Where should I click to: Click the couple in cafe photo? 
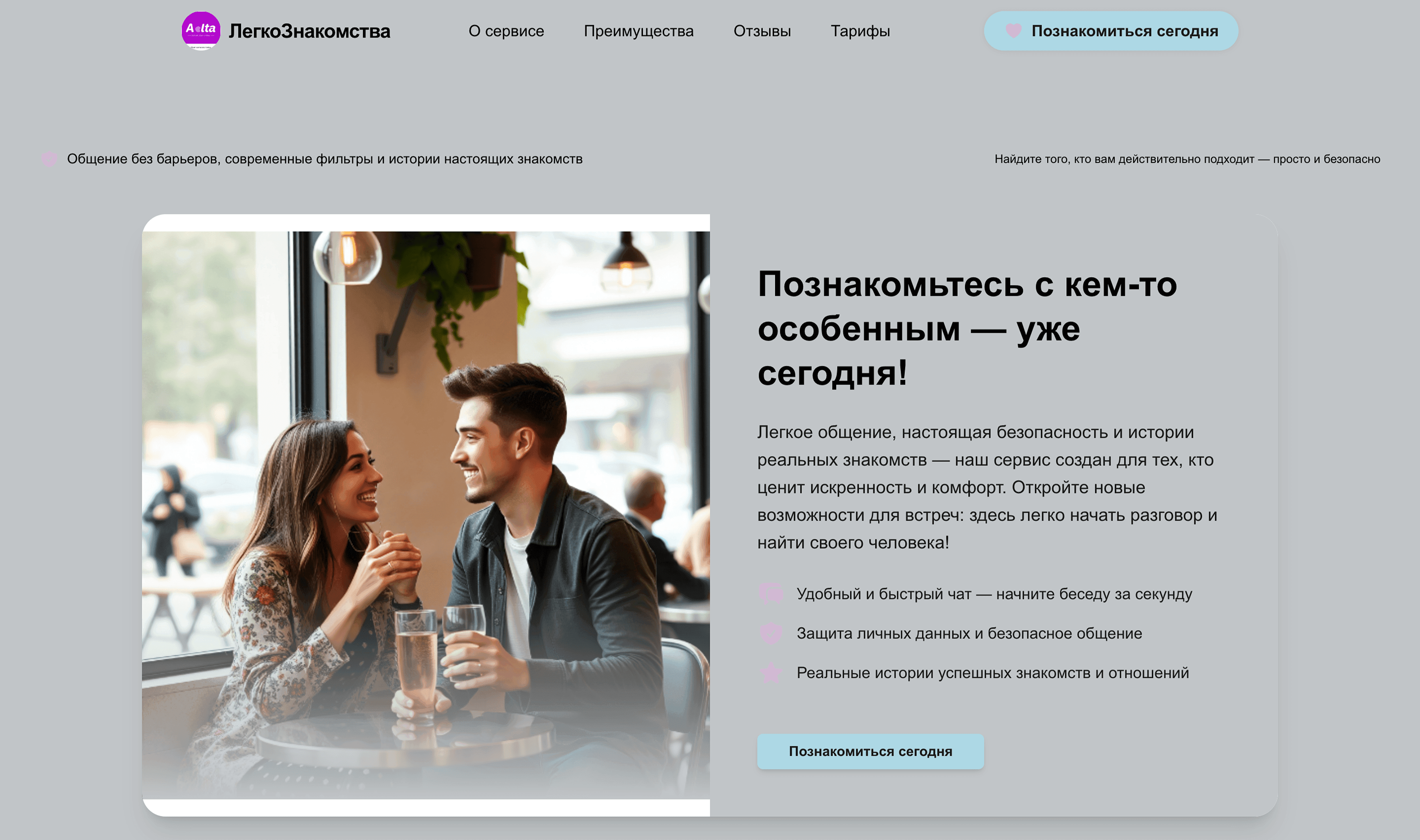pyautogui.click(x=426, y=515)
